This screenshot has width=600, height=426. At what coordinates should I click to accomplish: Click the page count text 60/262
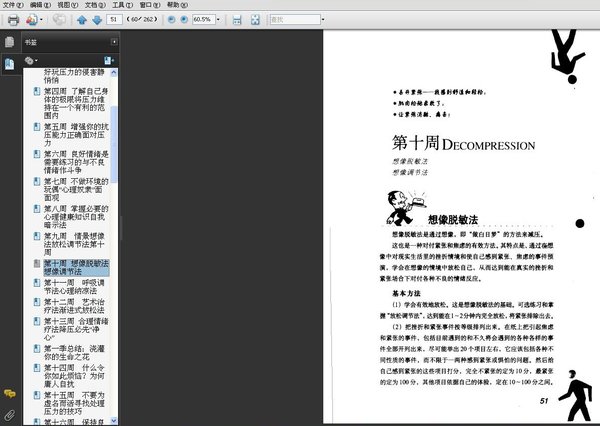142,19
